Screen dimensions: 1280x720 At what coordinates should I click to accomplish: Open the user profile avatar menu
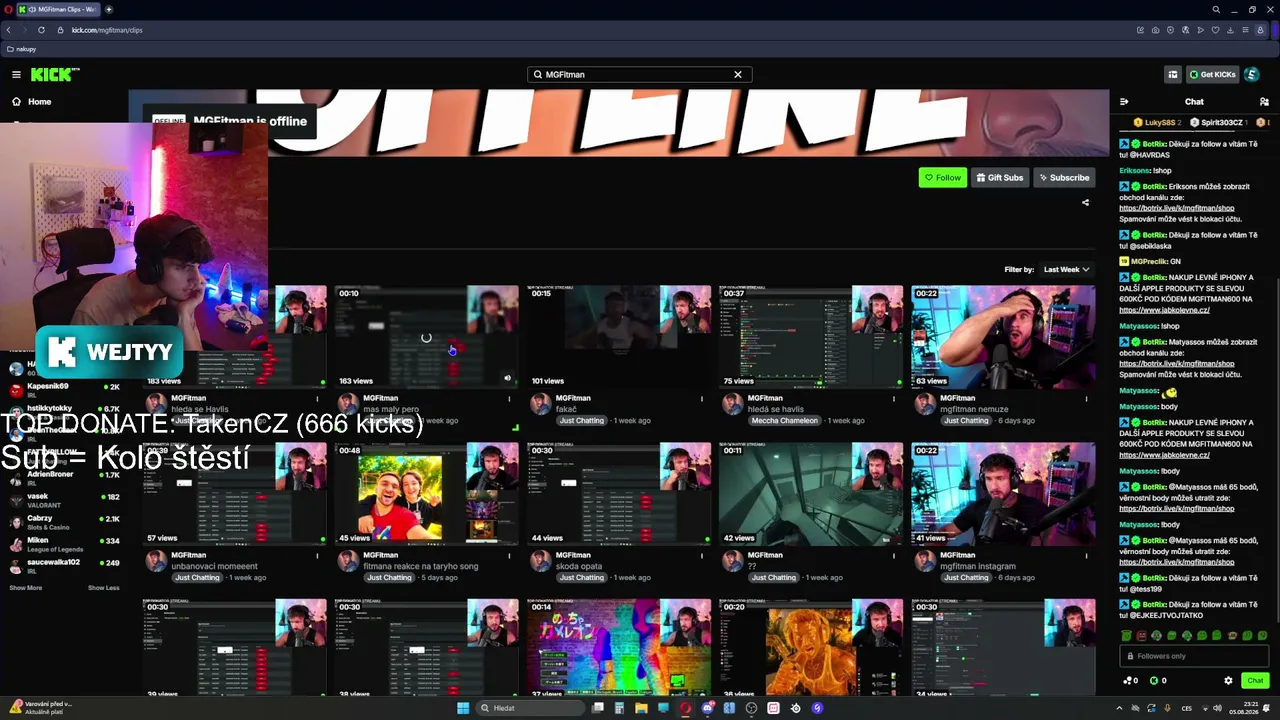coord(1252,75)
